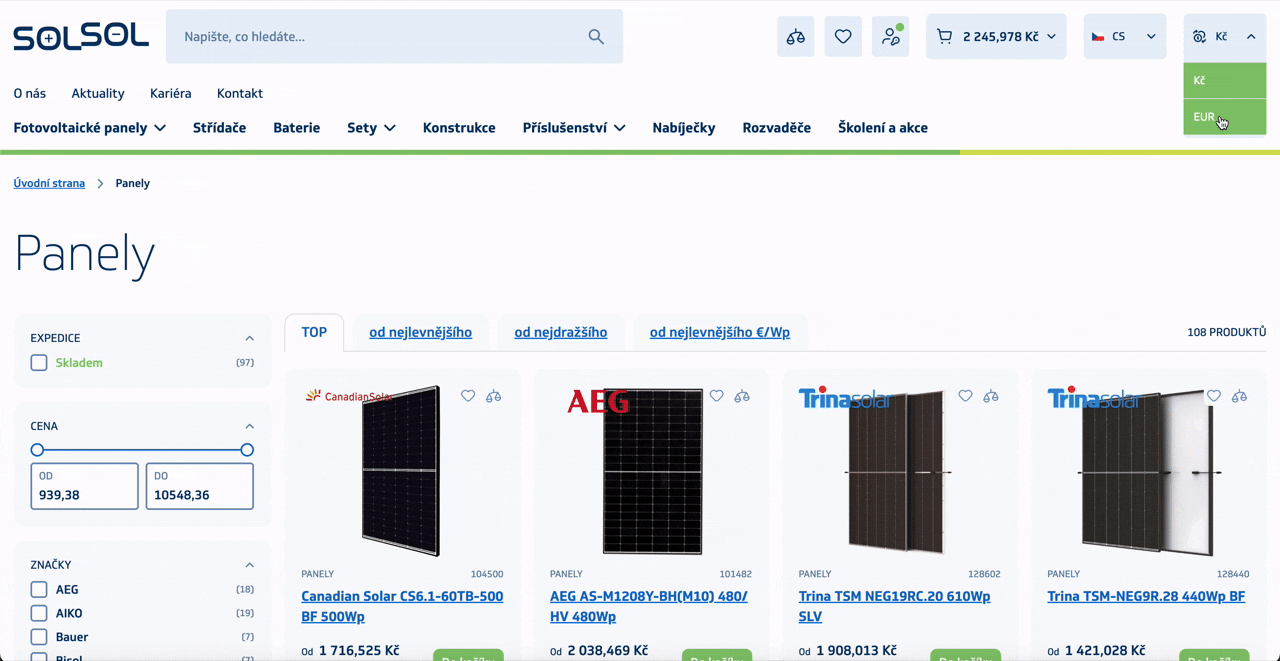
Task: Open the Rozvaděče category
Action: 777,128
